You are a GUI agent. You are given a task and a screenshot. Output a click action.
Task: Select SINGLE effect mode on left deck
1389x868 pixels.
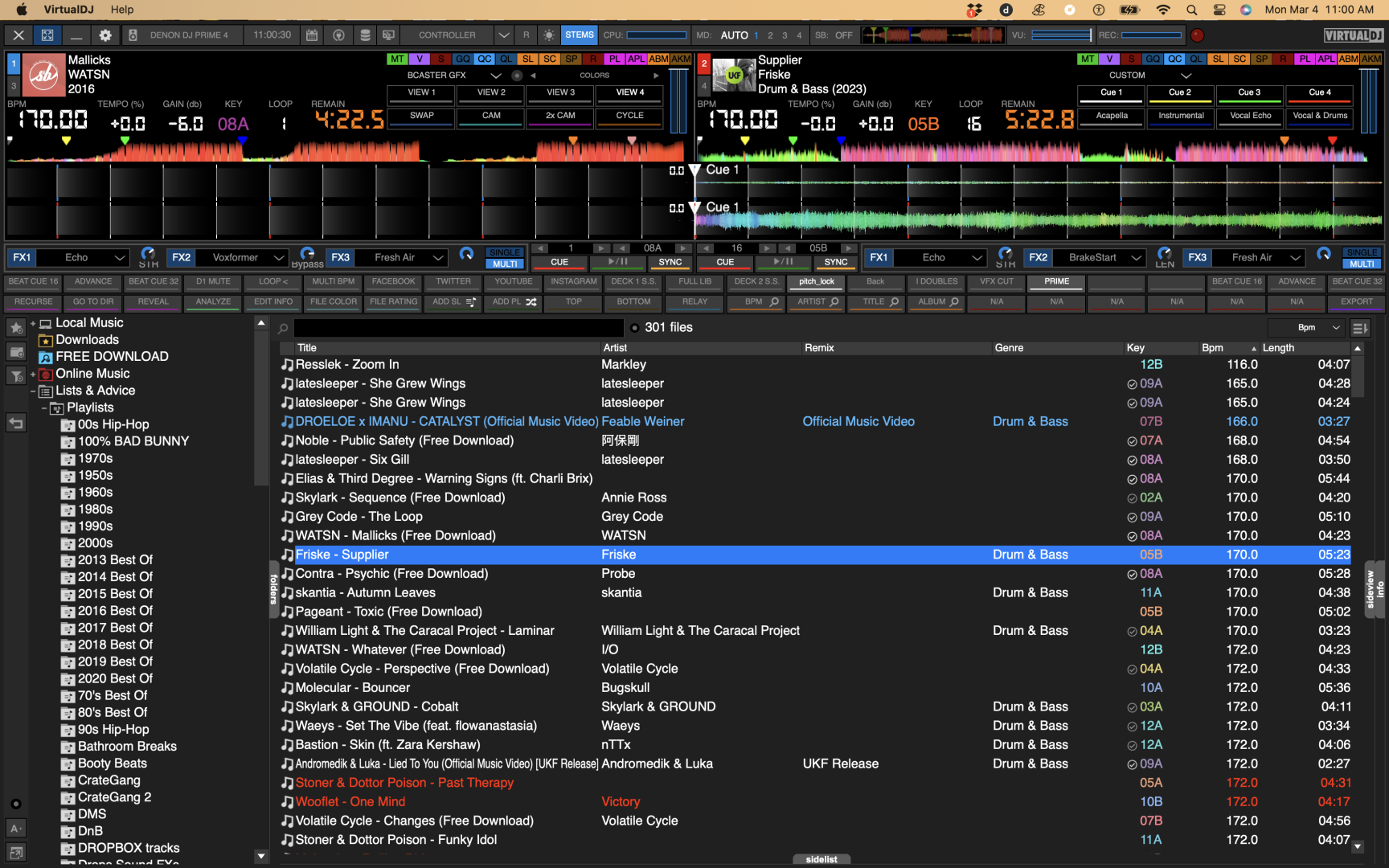[x=505, y=252]
